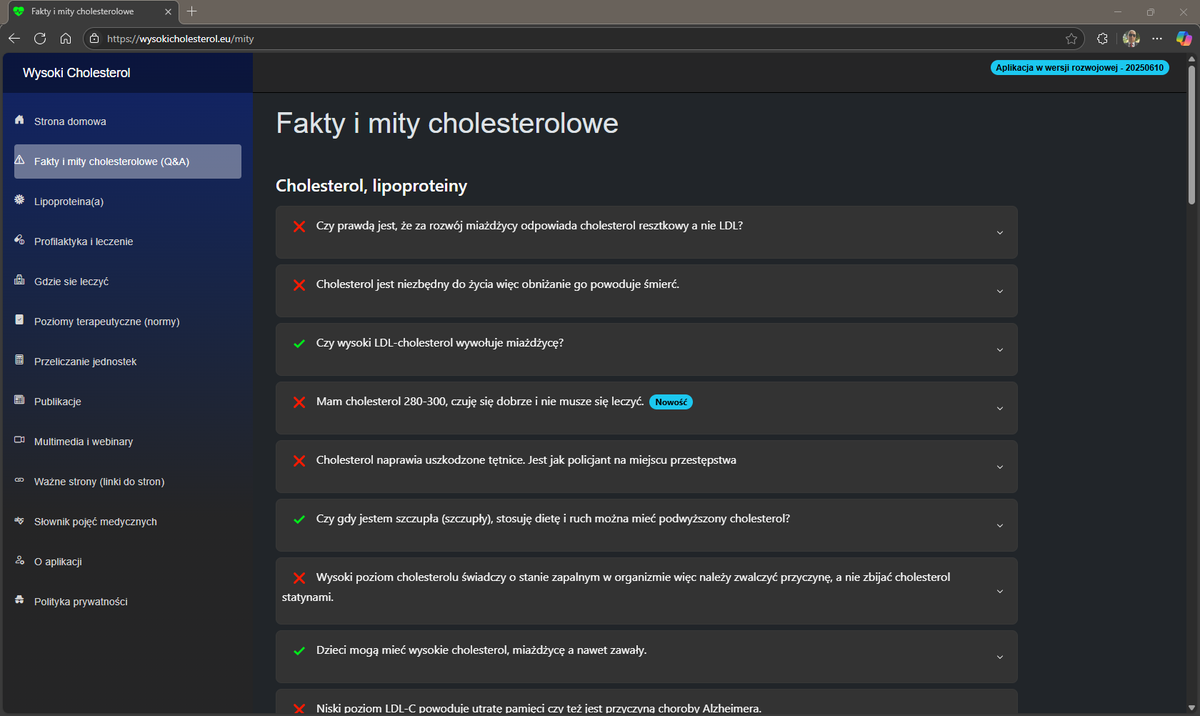Viewport: 1200px width, 716px height.
Task: Open Ważne strony (linki do stron)
Action: point(127,481)
